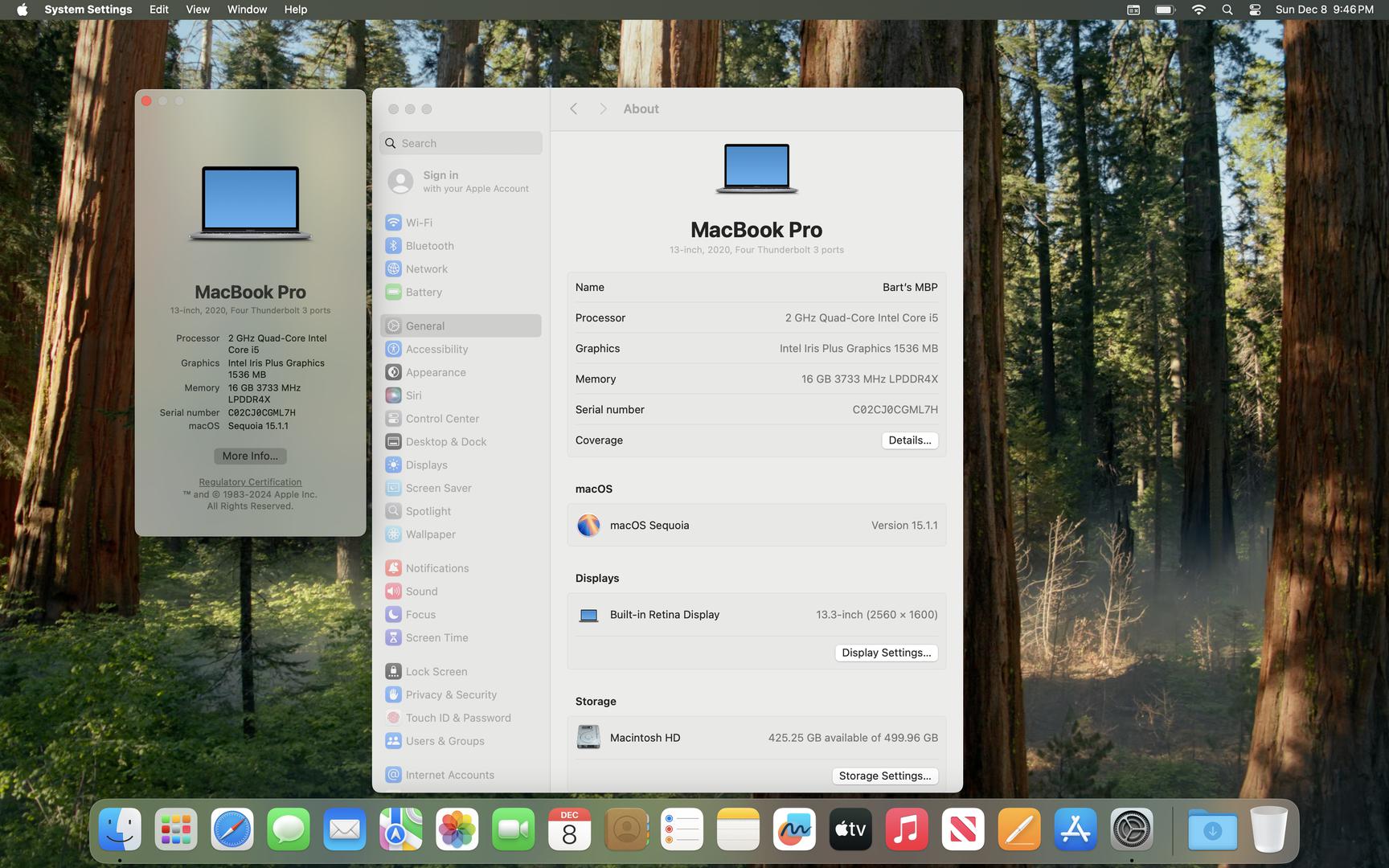
Task: Launch Freeform from the Dock
Action: (794, 829)
